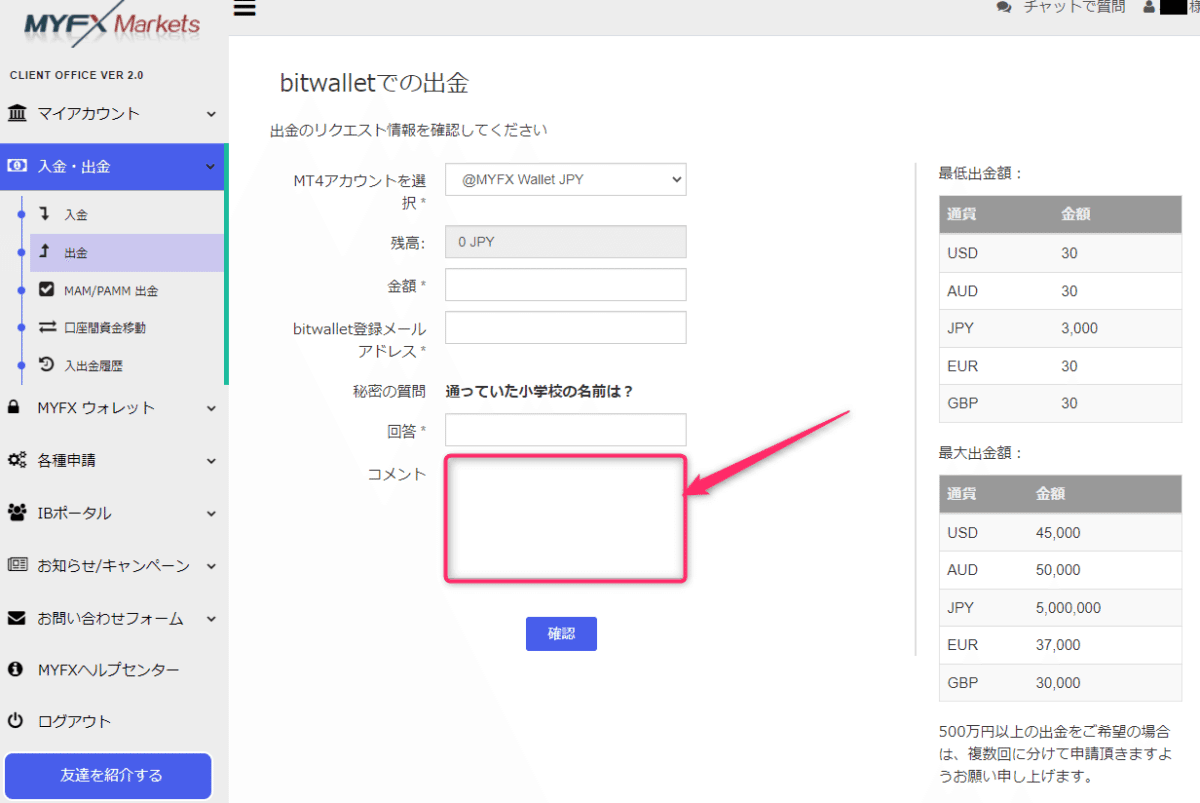This screenshot has width=1200, height=803.
Task: Click the MYFX ウォレット lock icon
Action: point(14,407)
